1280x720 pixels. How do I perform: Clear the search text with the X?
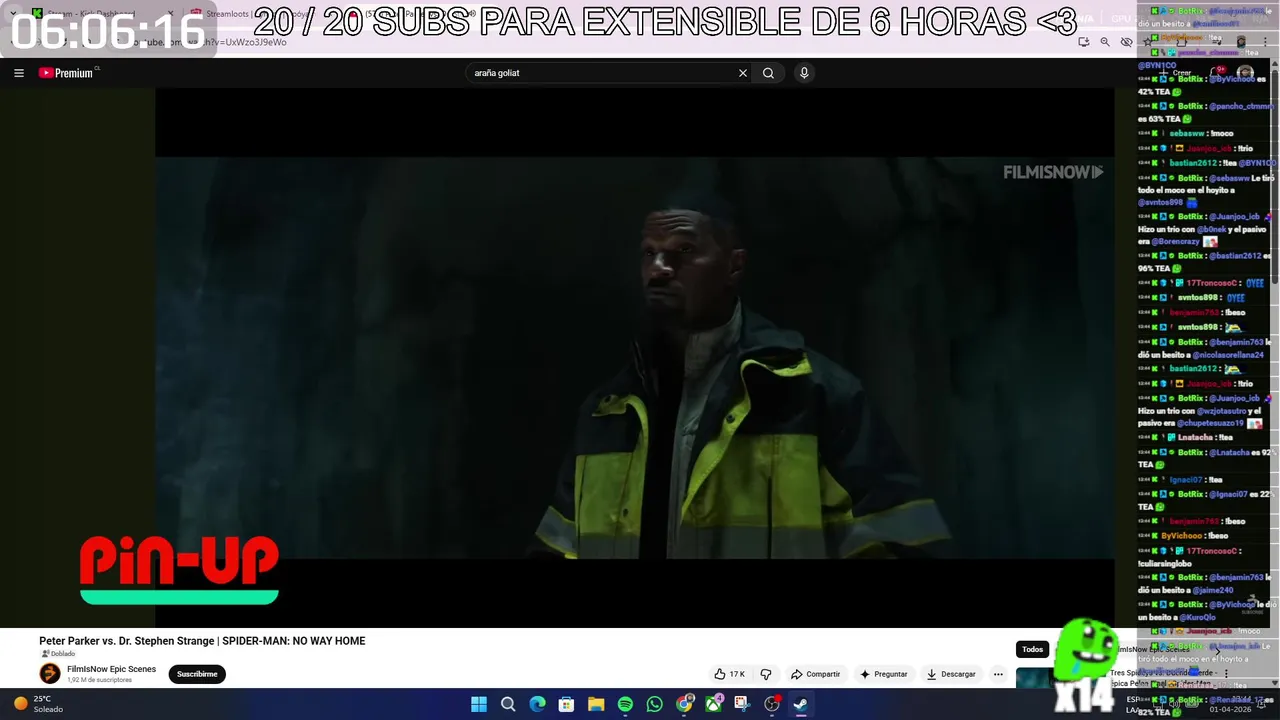pyautogui.click(x=743, y=73)
